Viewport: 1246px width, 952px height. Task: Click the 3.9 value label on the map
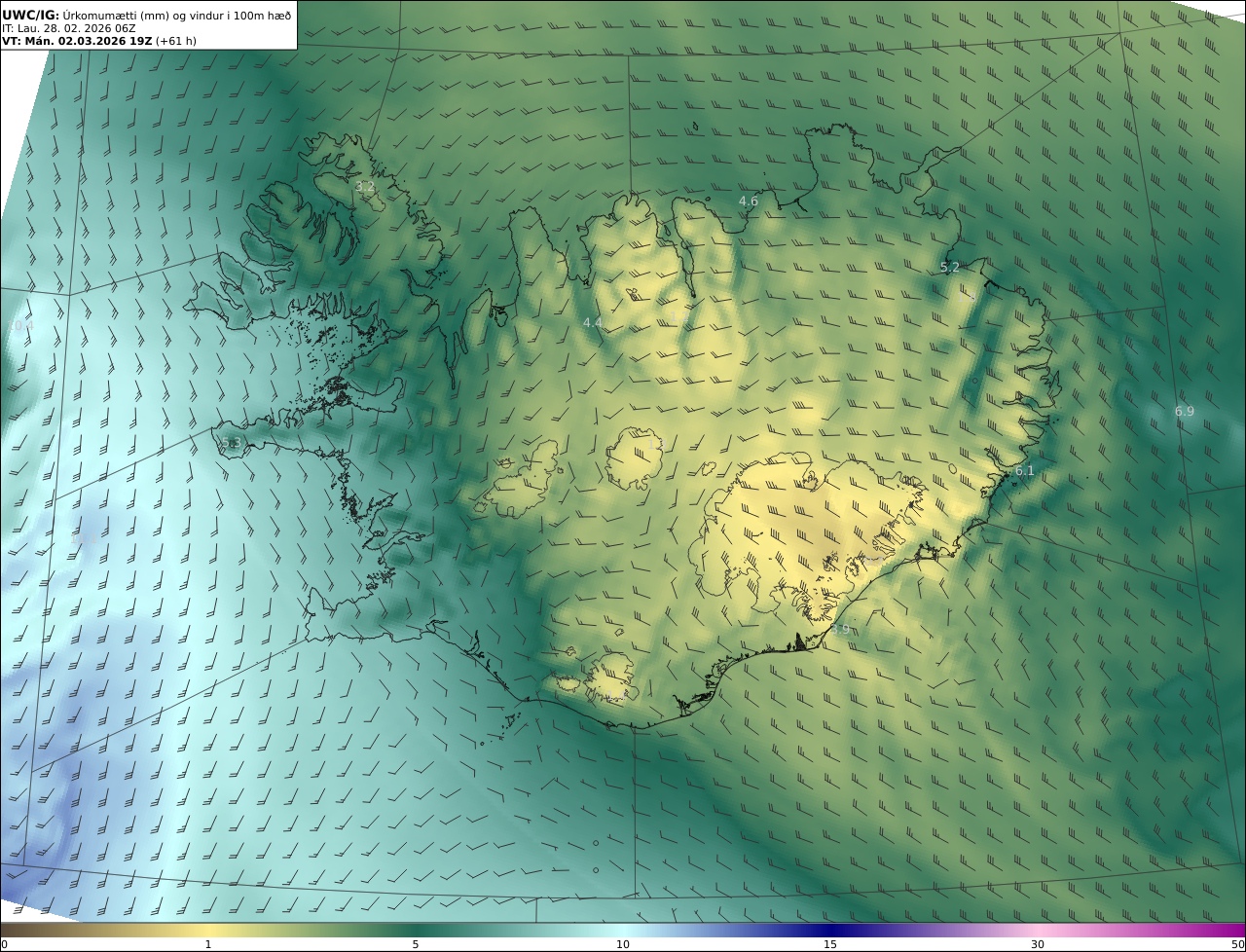pyautogui.click(x=840, y=630)
